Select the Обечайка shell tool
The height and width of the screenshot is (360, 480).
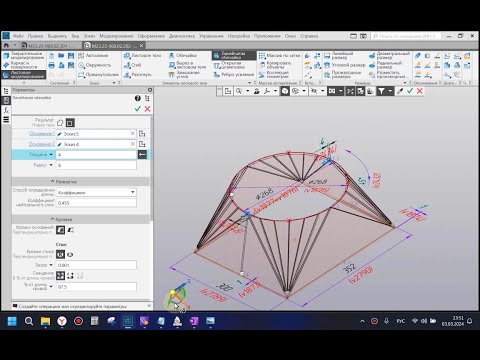pos(183,55)
